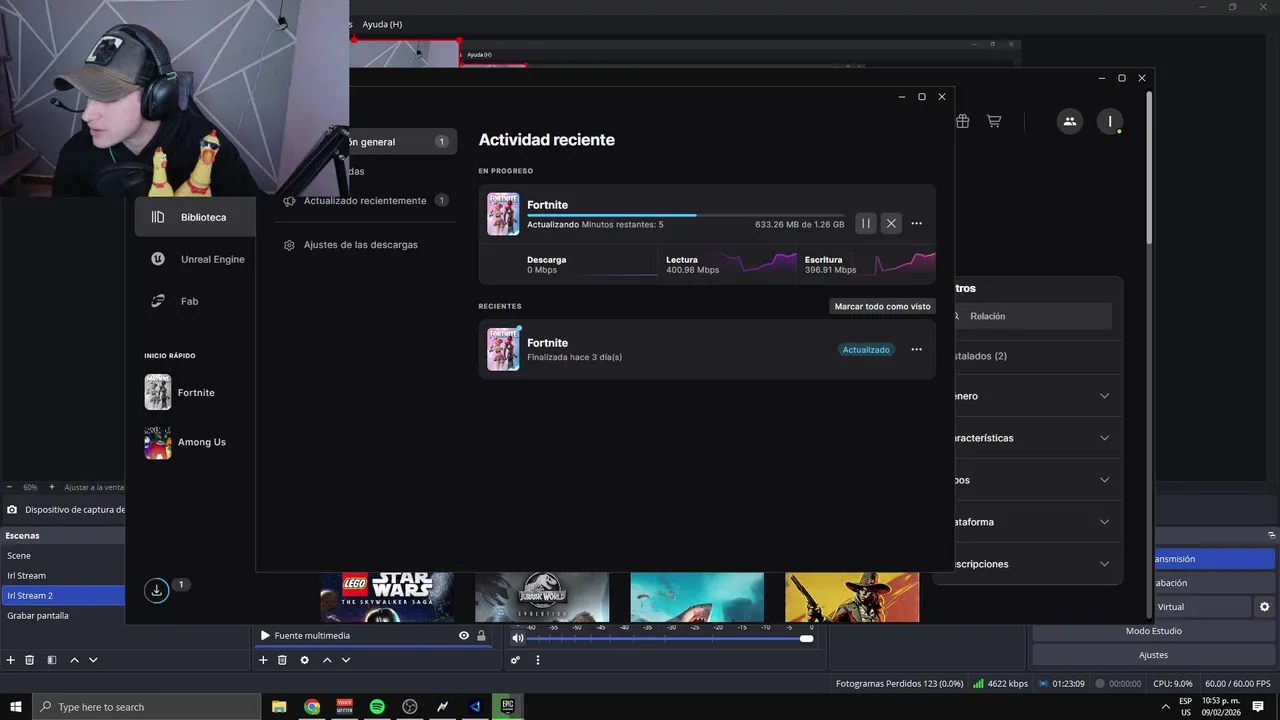Move selected source up in OBS
The height and width of the screenshot is (720, 1280).
pos(327,660)
